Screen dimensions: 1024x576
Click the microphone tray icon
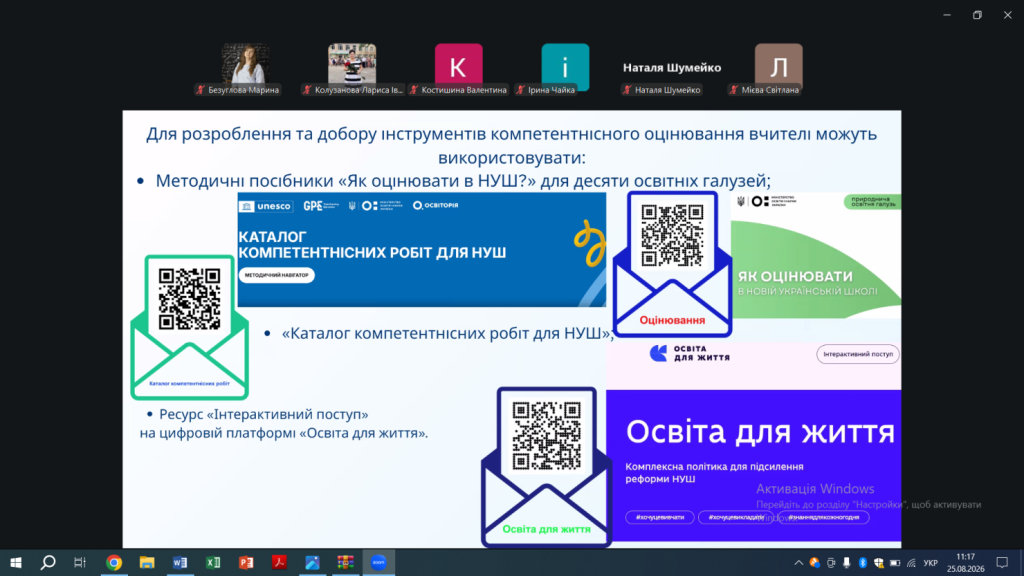click(x=846, y=563)
